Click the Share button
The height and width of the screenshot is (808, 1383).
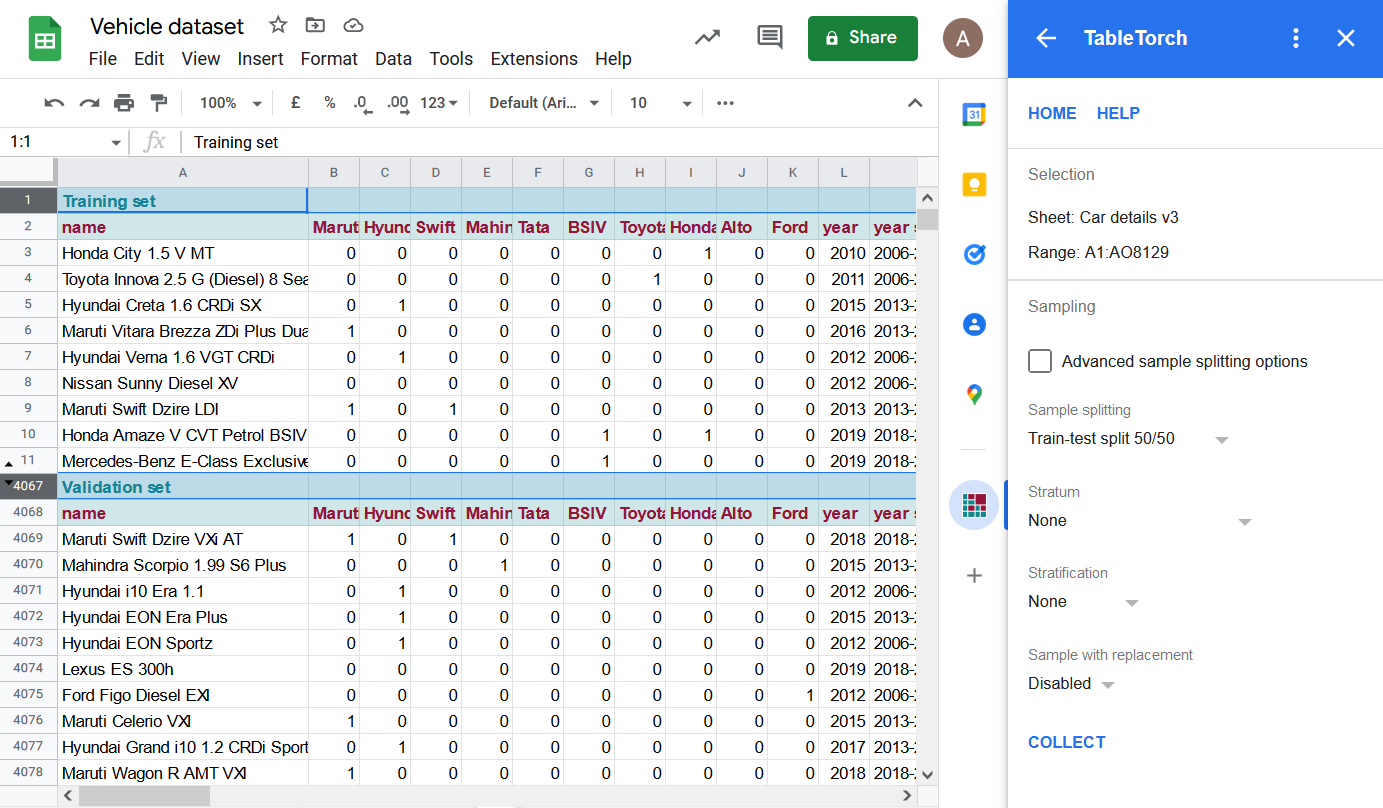(x=862, y=38)
